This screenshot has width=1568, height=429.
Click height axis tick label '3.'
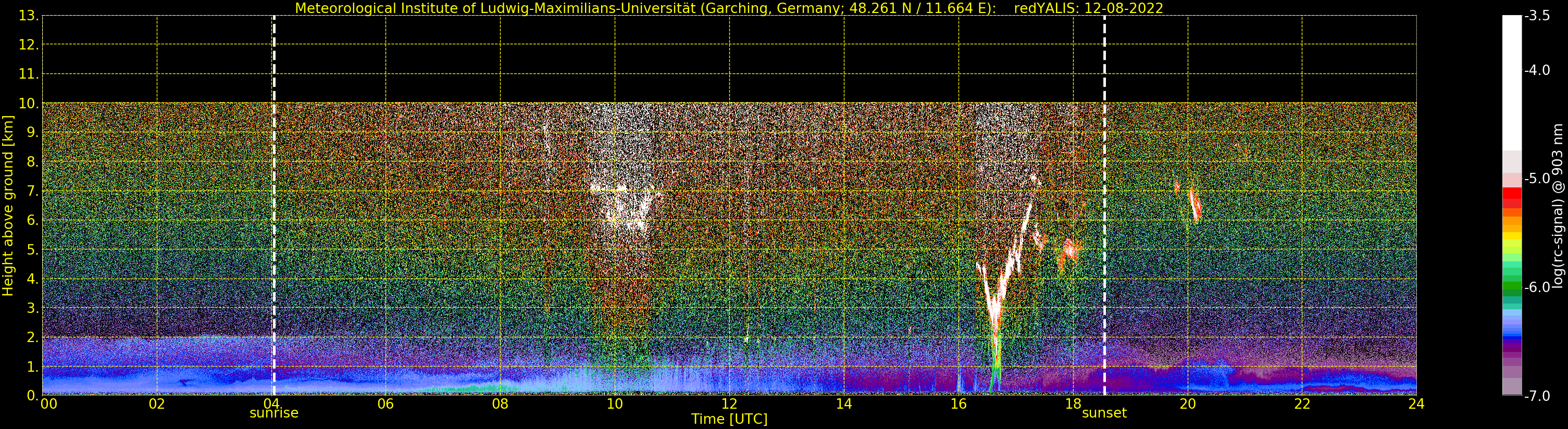point(32,308)
